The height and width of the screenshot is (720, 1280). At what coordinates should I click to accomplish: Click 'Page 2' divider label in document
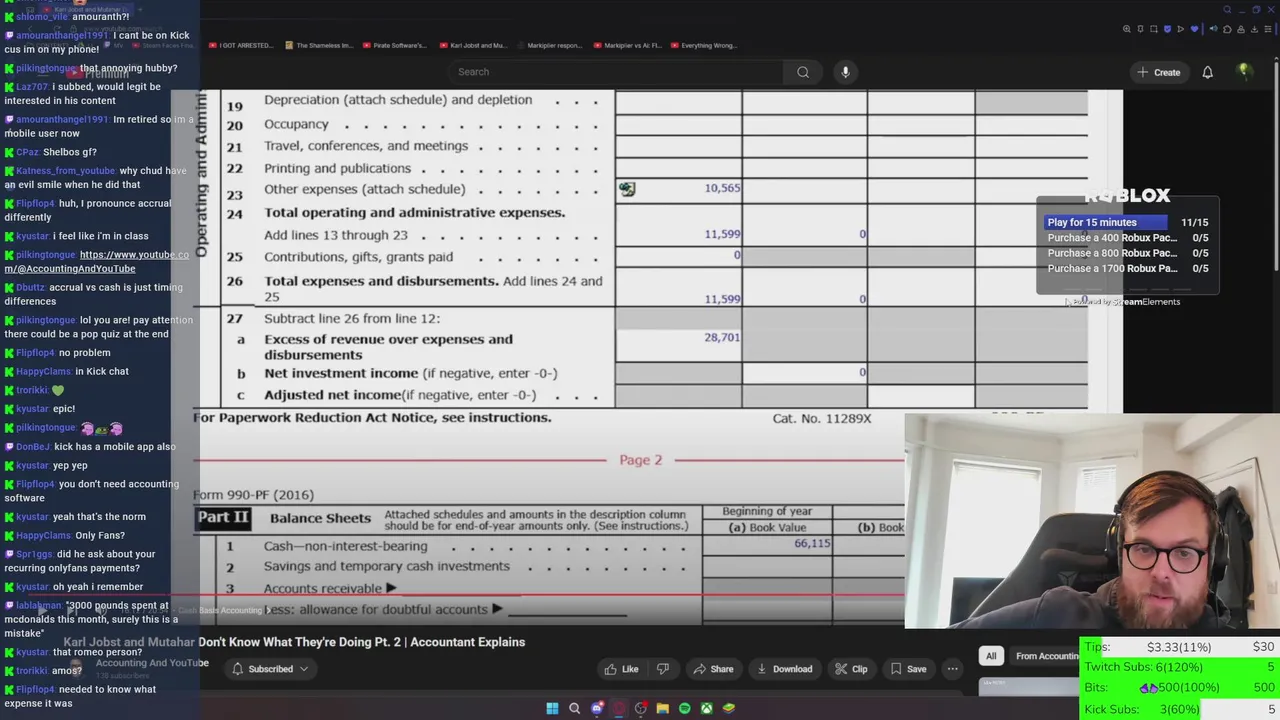coord(640,460)
